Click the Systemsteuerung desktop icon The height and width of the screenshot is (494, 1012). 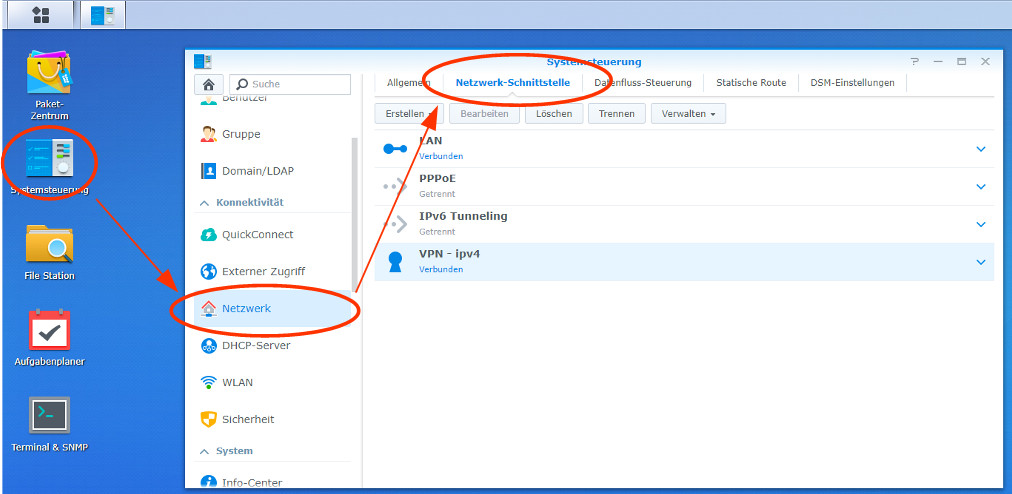[49, 160]
